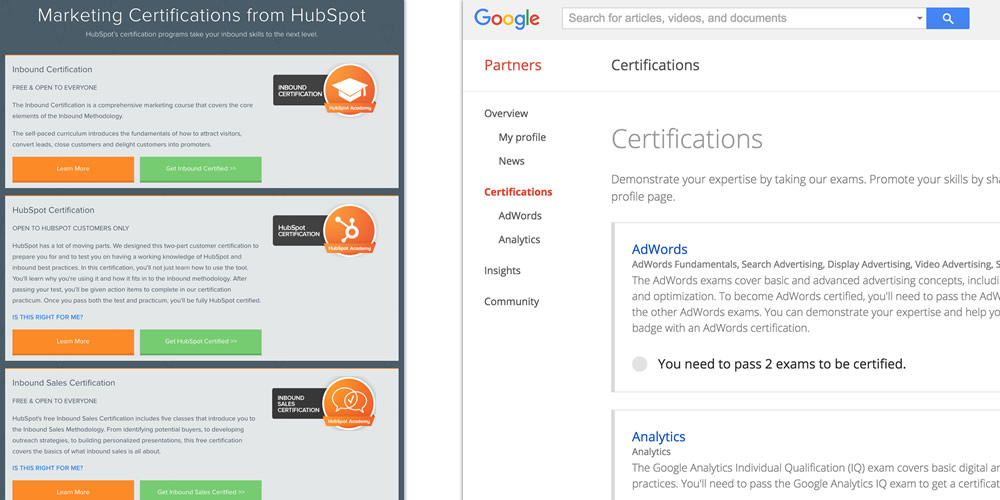Click Learn More under Inbound Sales Certification
Image resolution: width=1000 pixels, height=500 pixels.
73,490
